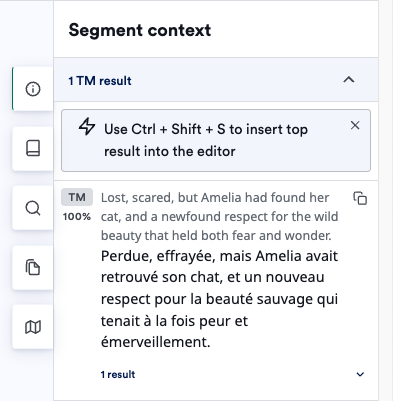Click the vertical strip at panel's right edge
Viewport: 393px width, 401px height.
386,200
